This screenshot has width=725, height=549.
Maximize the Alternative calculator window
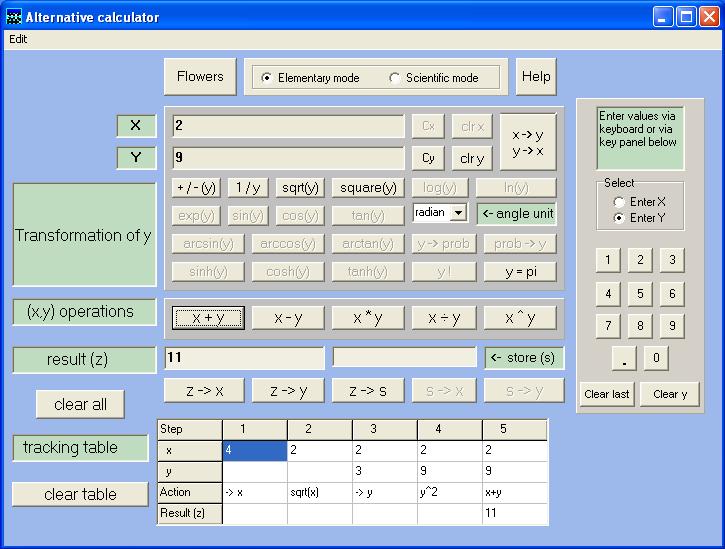686,17
